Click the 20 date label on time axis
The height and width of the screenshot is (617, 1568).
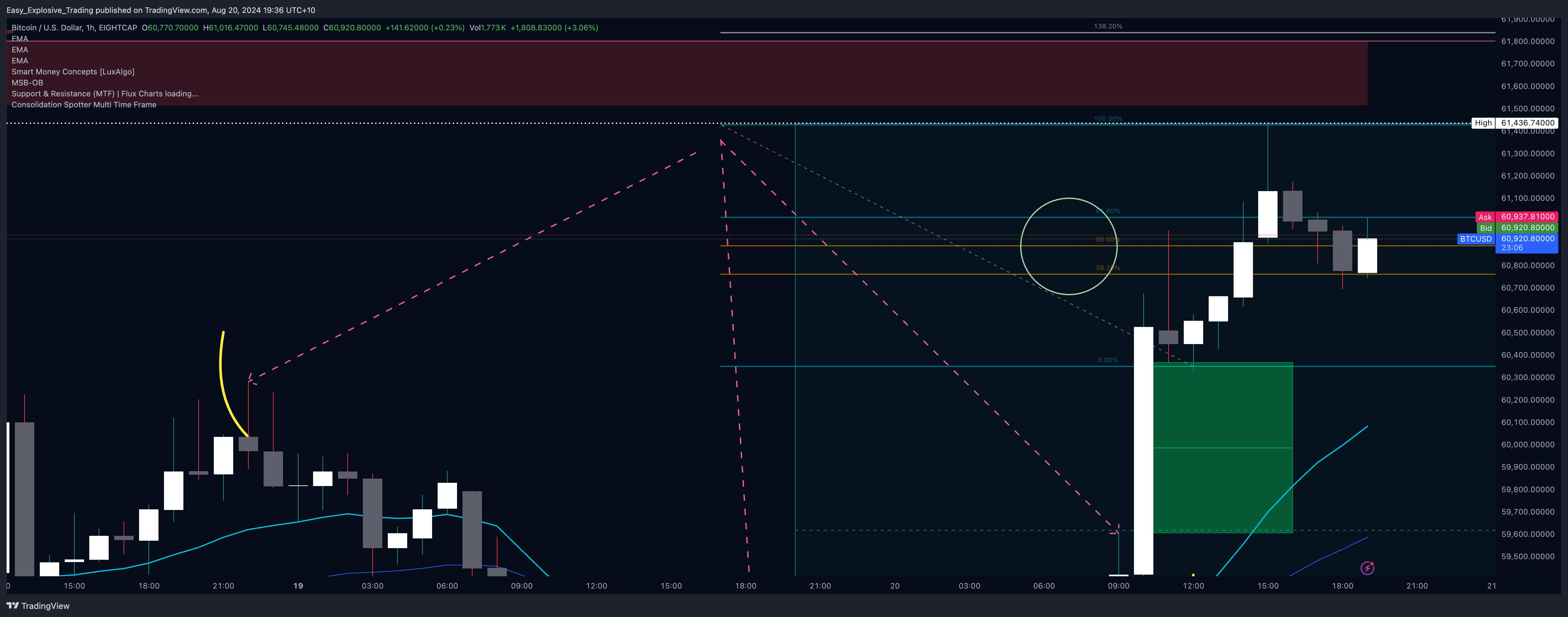coord(895,586)
